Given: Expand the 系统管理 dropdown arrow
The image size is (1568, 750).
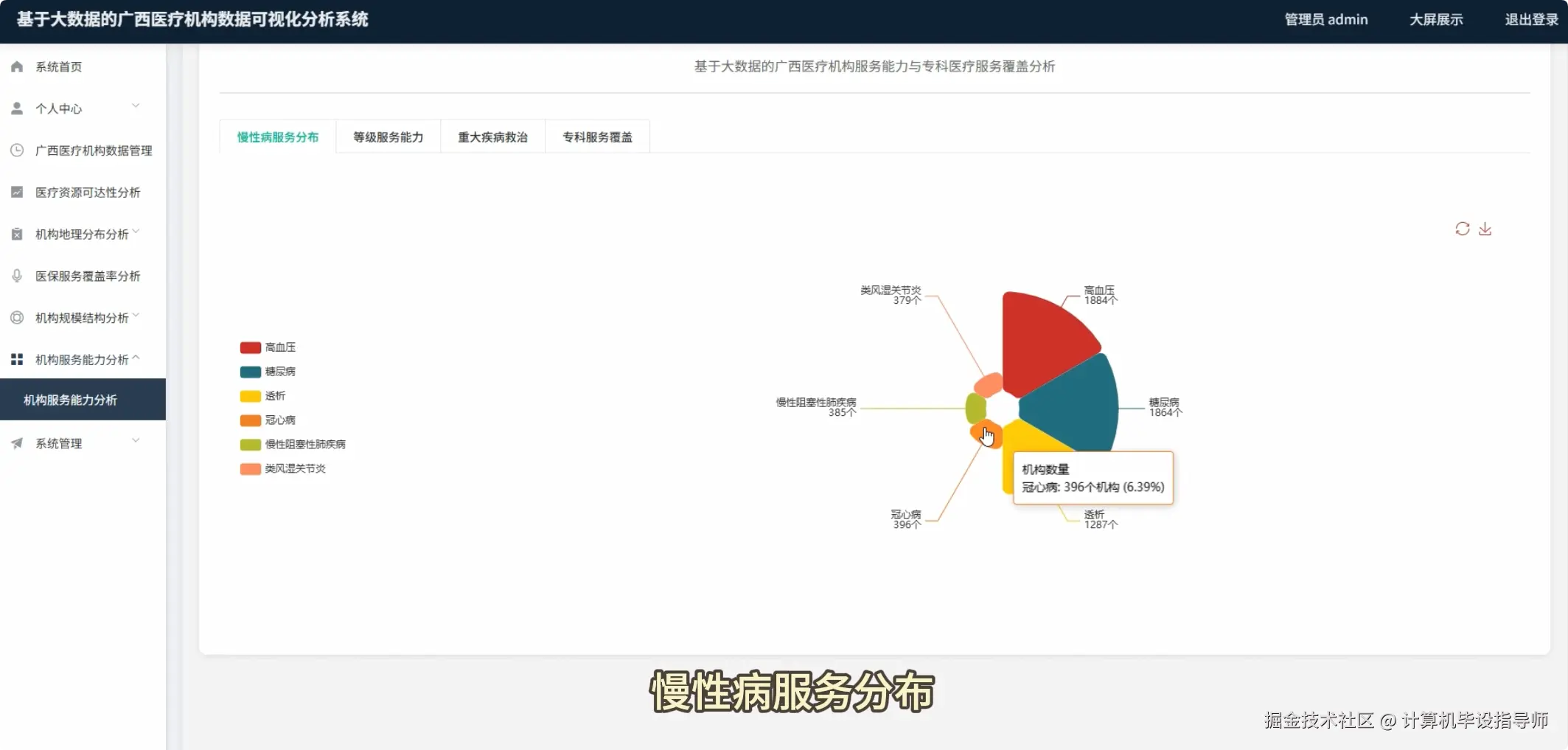Looking at the screenshot, I should (136, 440).
